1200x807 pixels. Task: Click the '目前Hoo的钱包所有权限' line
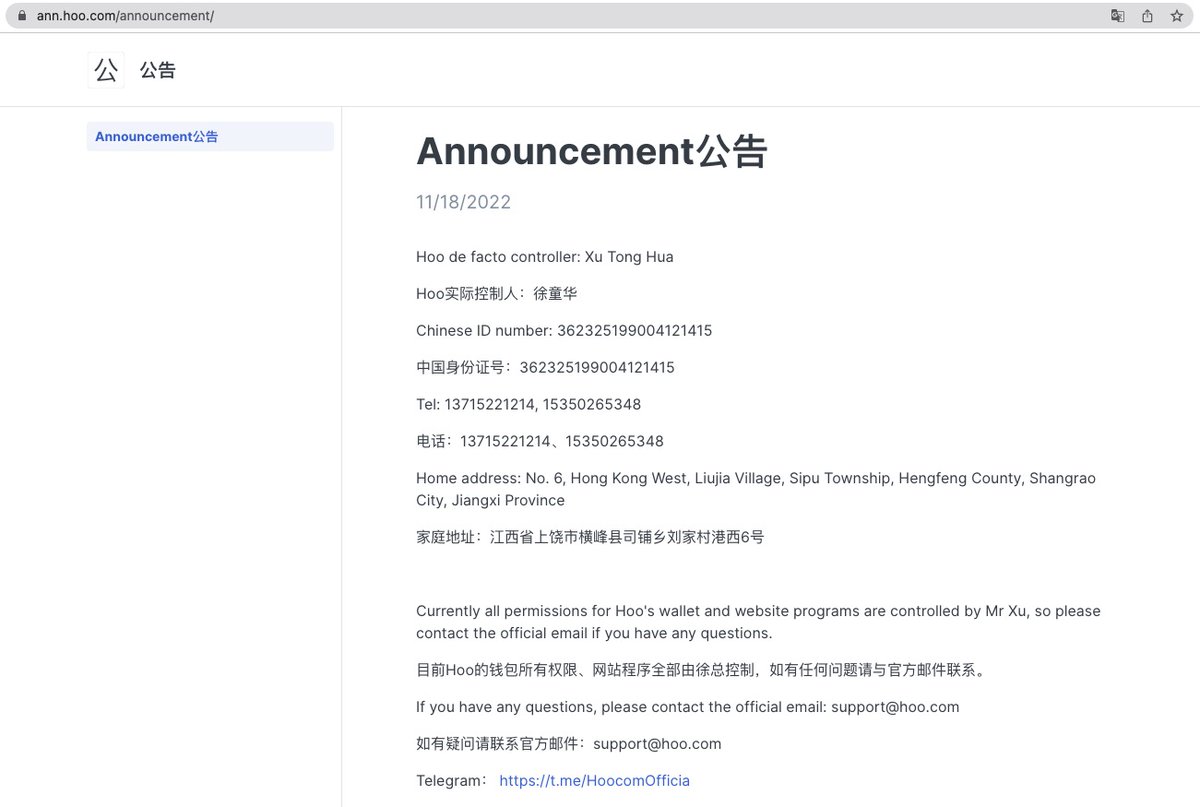(x=702, y=670)
